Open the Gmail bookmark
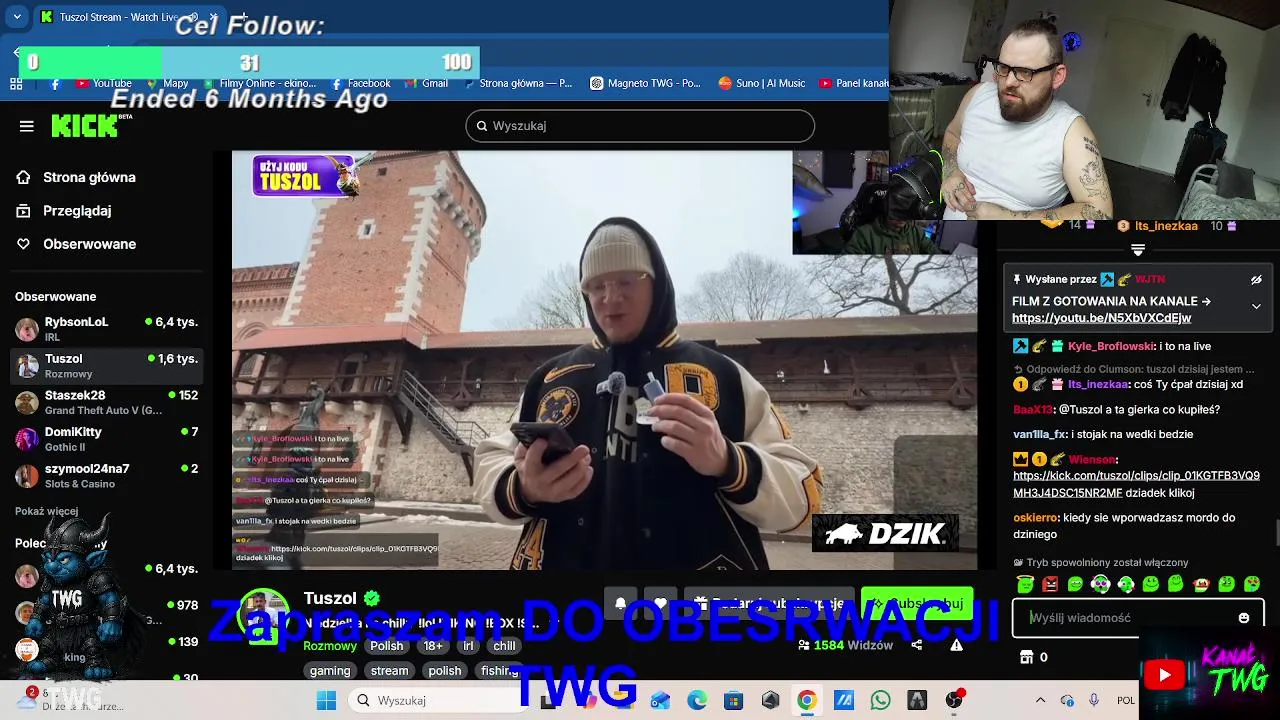Image resolution: width=1280 pixels, height=720 pixels. point(427,83)
